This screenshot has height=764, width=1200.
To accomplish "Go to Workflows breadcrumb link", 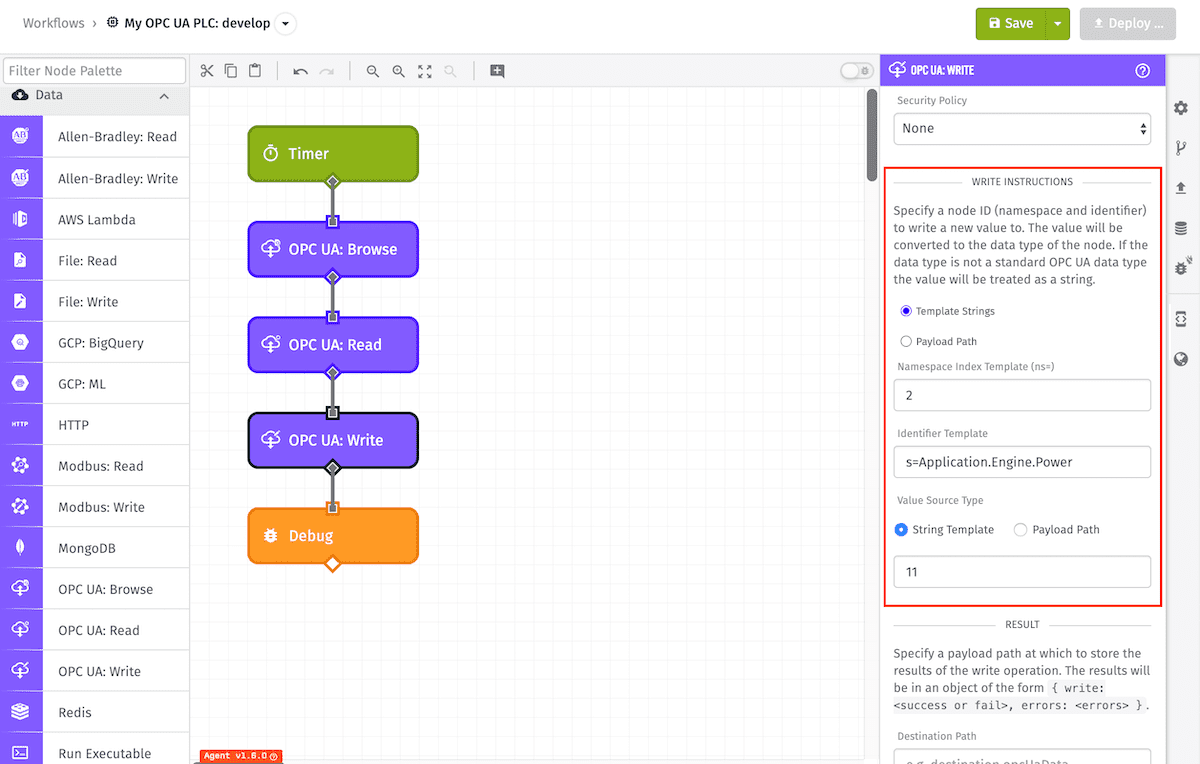I will [x=54, y=23].
